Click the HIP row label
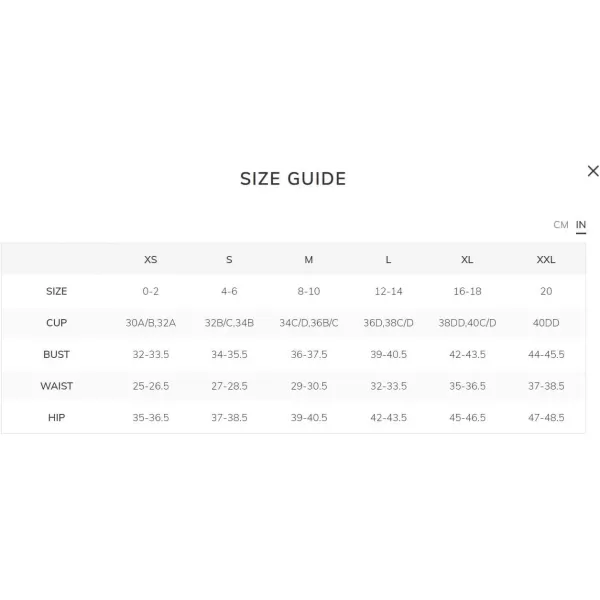Screen dimensions: 600x600 pyautogui.click(x=56, y=417)
